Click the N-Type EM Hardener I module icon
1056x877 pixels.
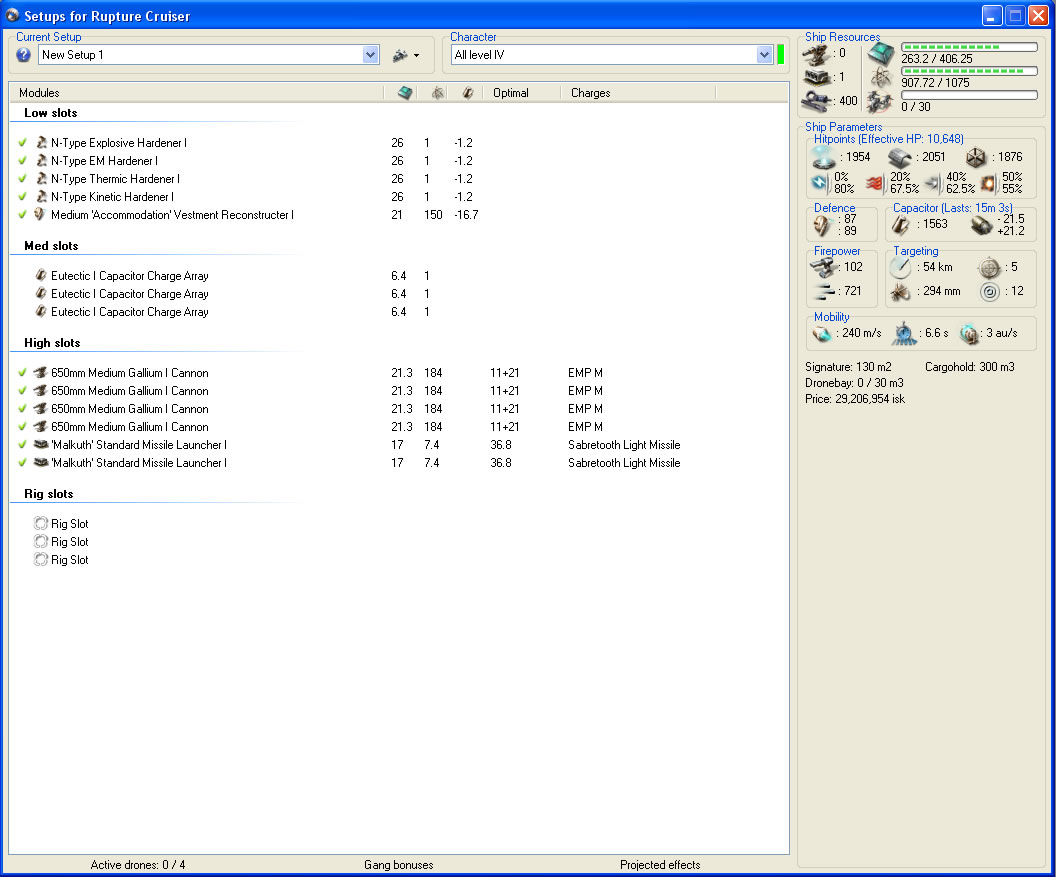coord(41,161)
